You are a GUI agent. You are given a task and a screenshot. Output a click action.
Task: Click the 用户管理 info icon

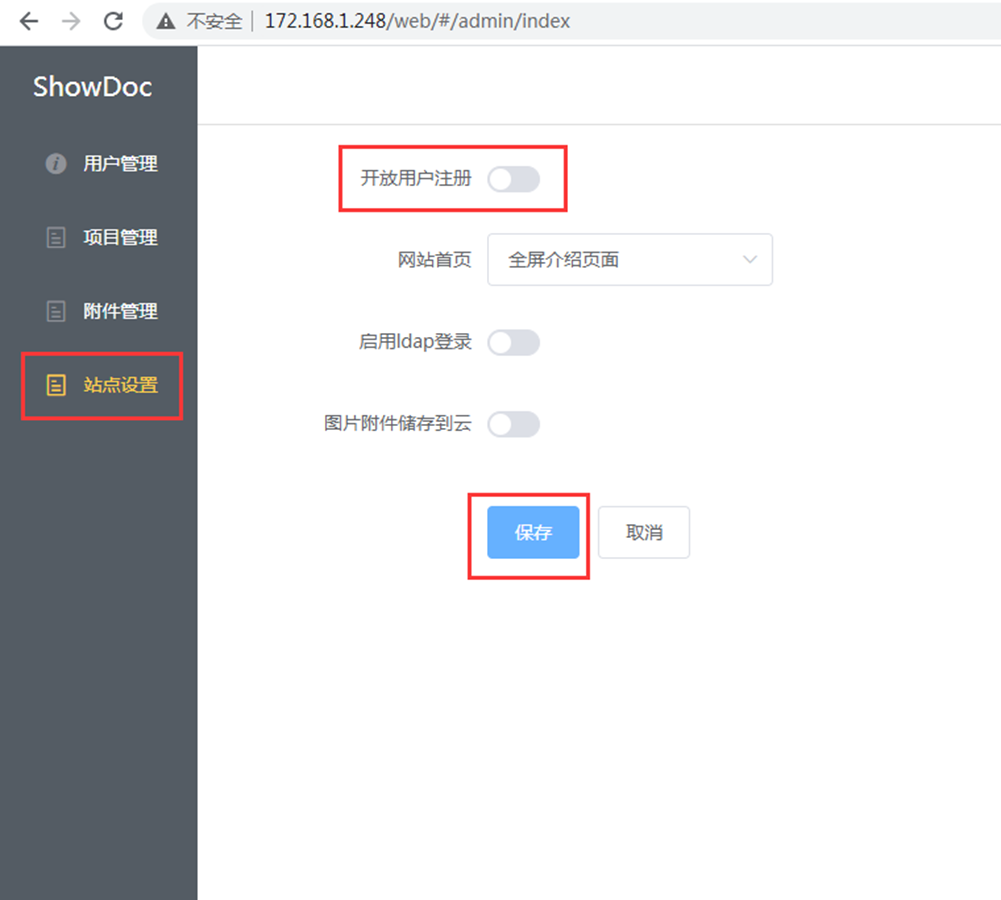click(56, 163)
